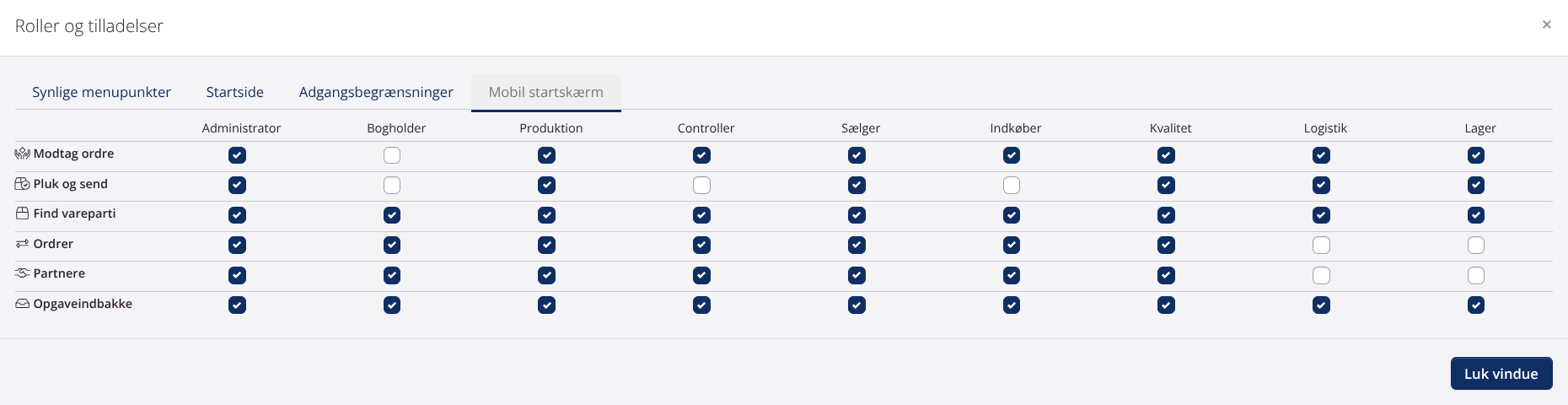
Task: Switch to Synlige menupunkter tab
Action: (x=101, y=92)
